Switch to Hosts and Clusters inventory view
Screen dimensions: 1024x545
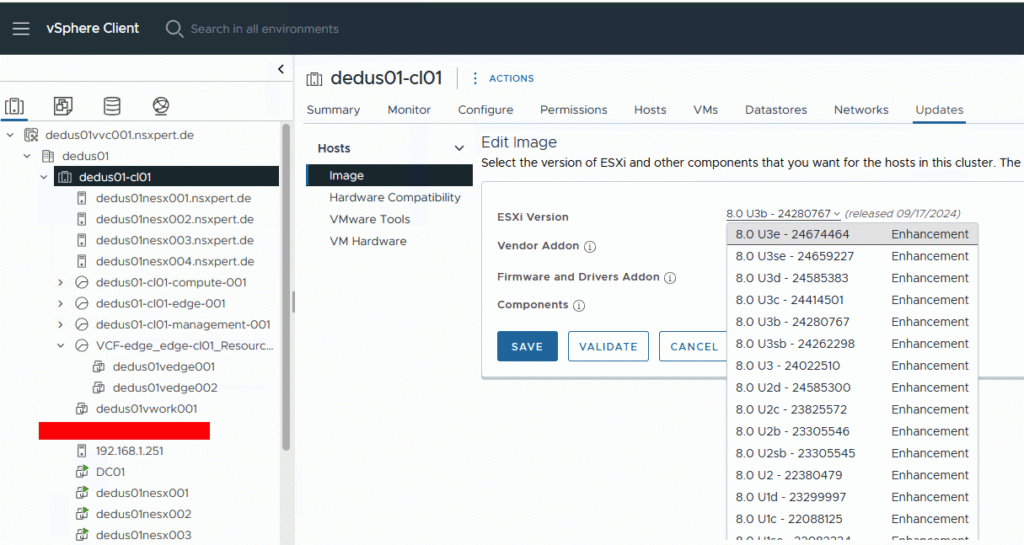[x=15, y=106]
